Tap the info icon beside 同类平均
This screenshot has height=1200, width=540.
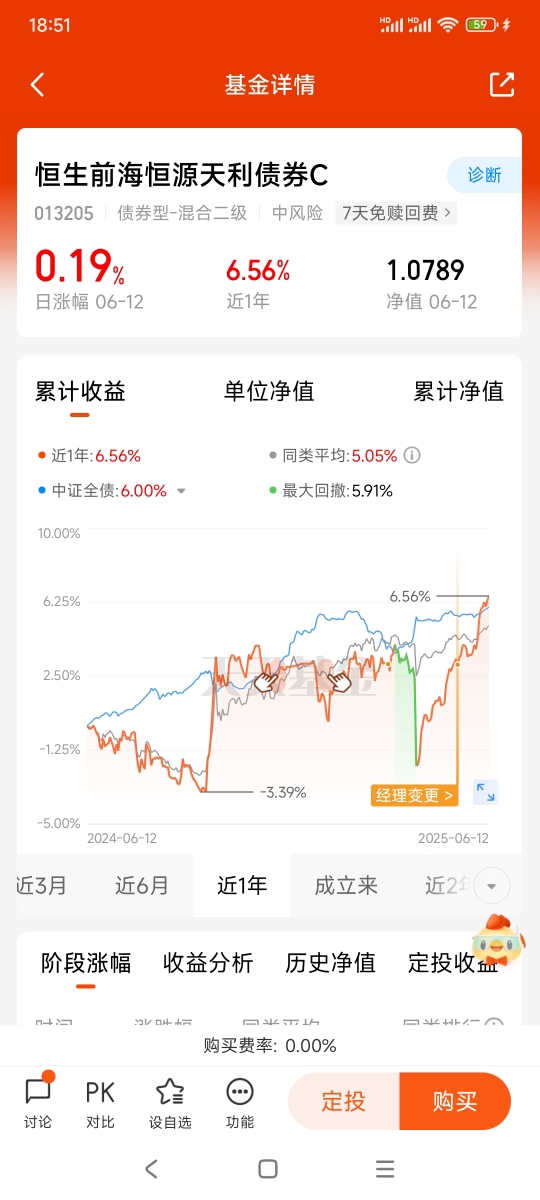pyautogui.click(x=412, y=455)
